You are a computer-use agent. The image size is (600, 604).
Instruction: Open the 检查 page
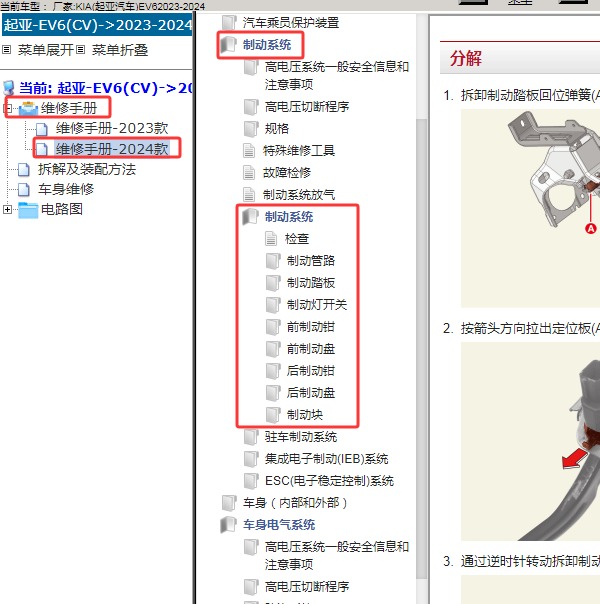(x=297, y=239)
